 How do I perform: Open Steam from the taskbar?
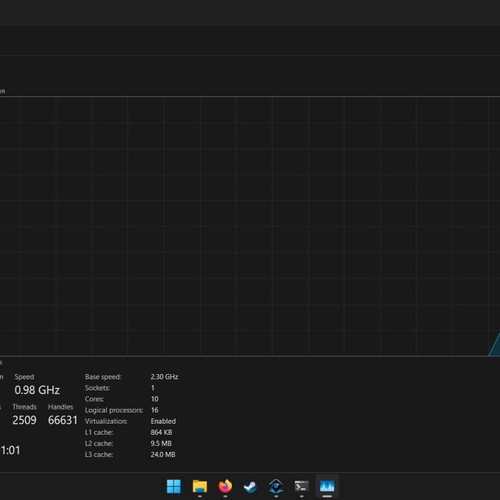click(x=250, y=487)
